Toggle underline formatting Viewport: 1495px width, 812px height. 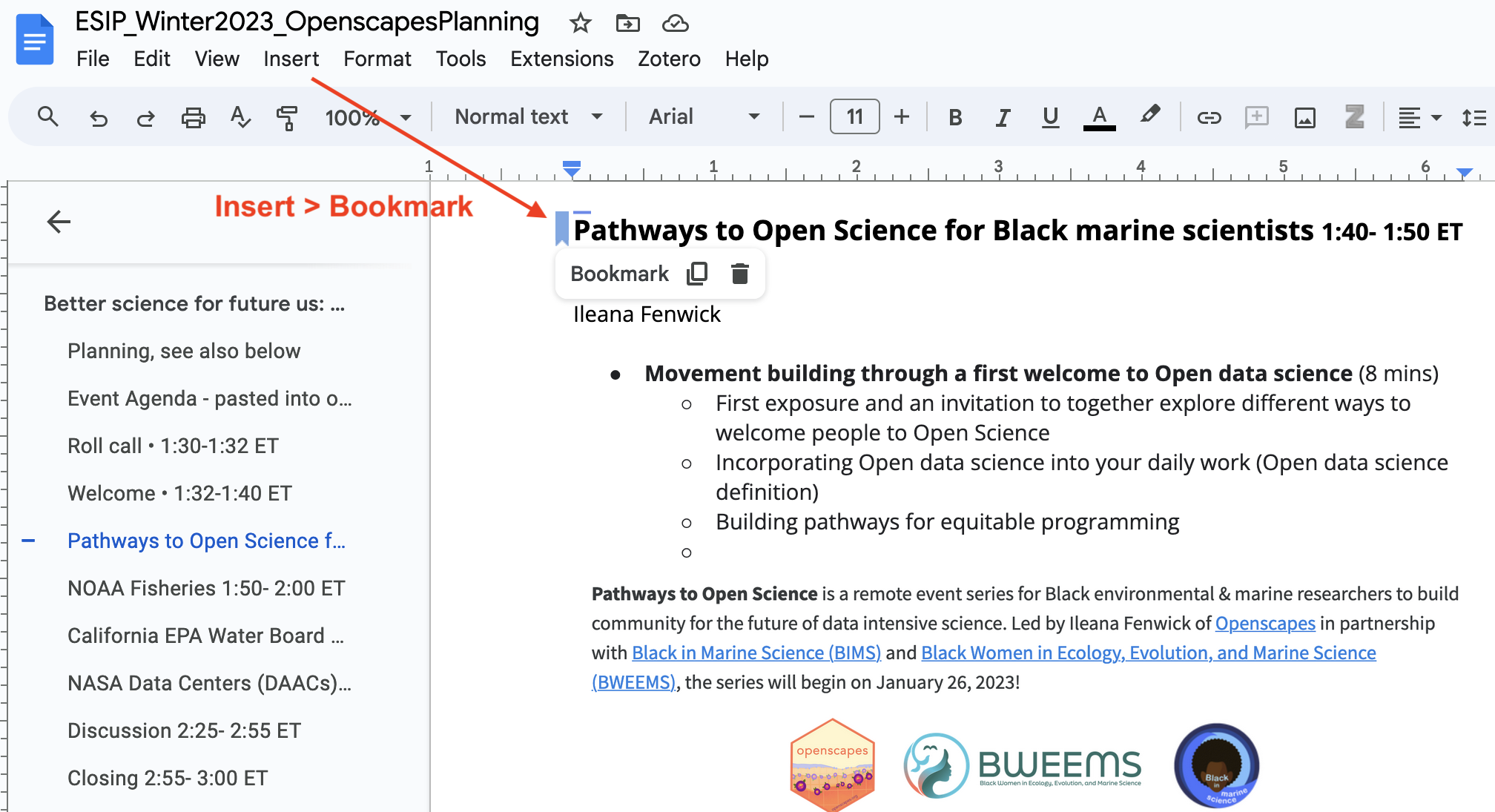[x=1050, y=116]
